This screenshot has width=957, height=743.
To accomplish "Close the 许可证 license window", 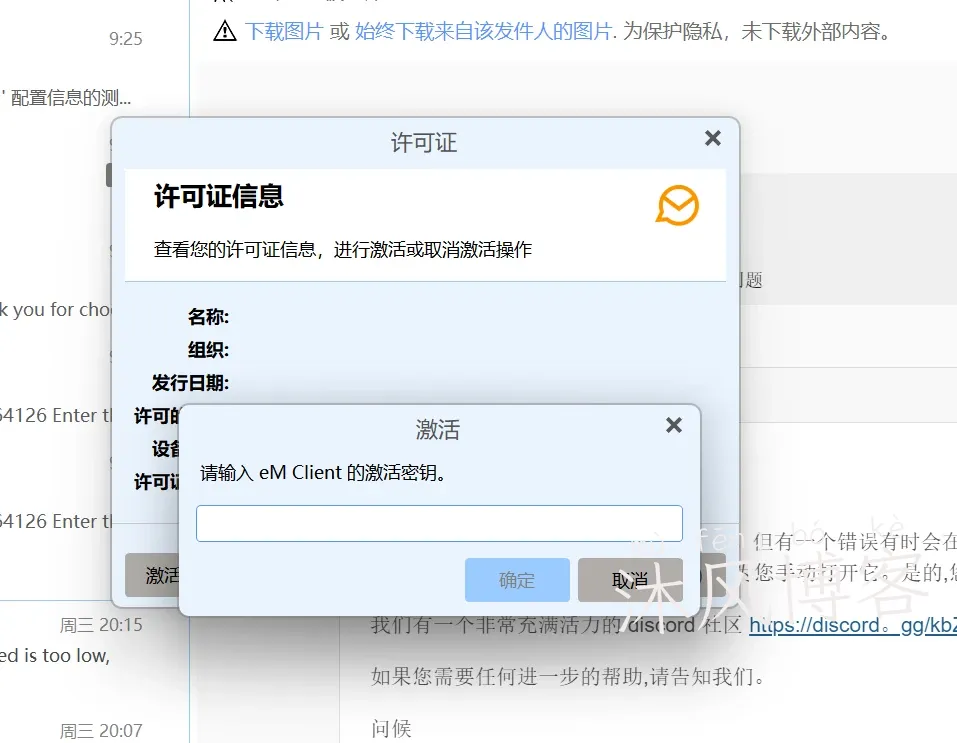I will click(x=713, y=138).
